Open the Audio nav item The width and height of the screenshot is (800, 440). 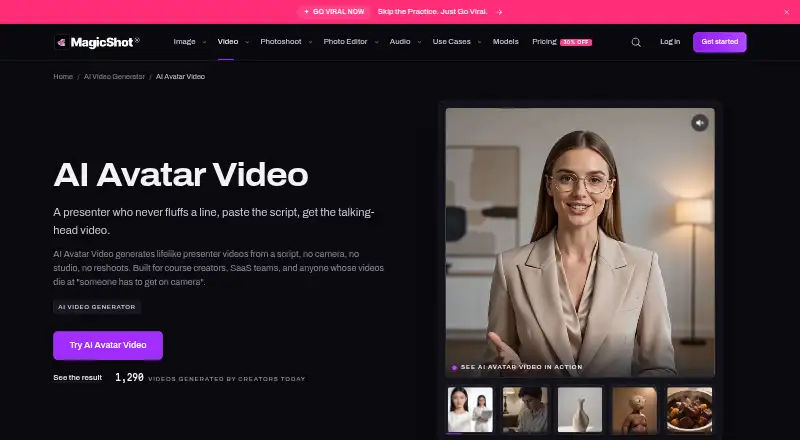tap(400, 42)
